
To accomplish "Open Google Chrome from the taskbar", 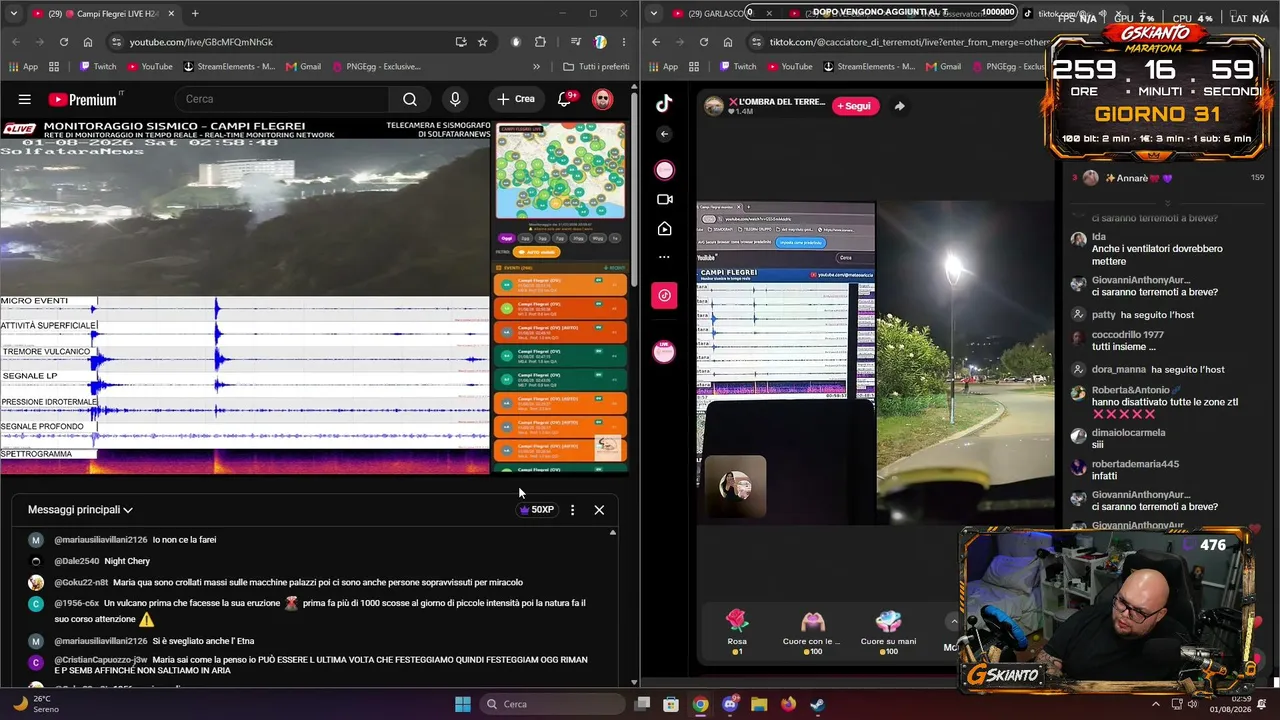I will click(x=700, y=704).
